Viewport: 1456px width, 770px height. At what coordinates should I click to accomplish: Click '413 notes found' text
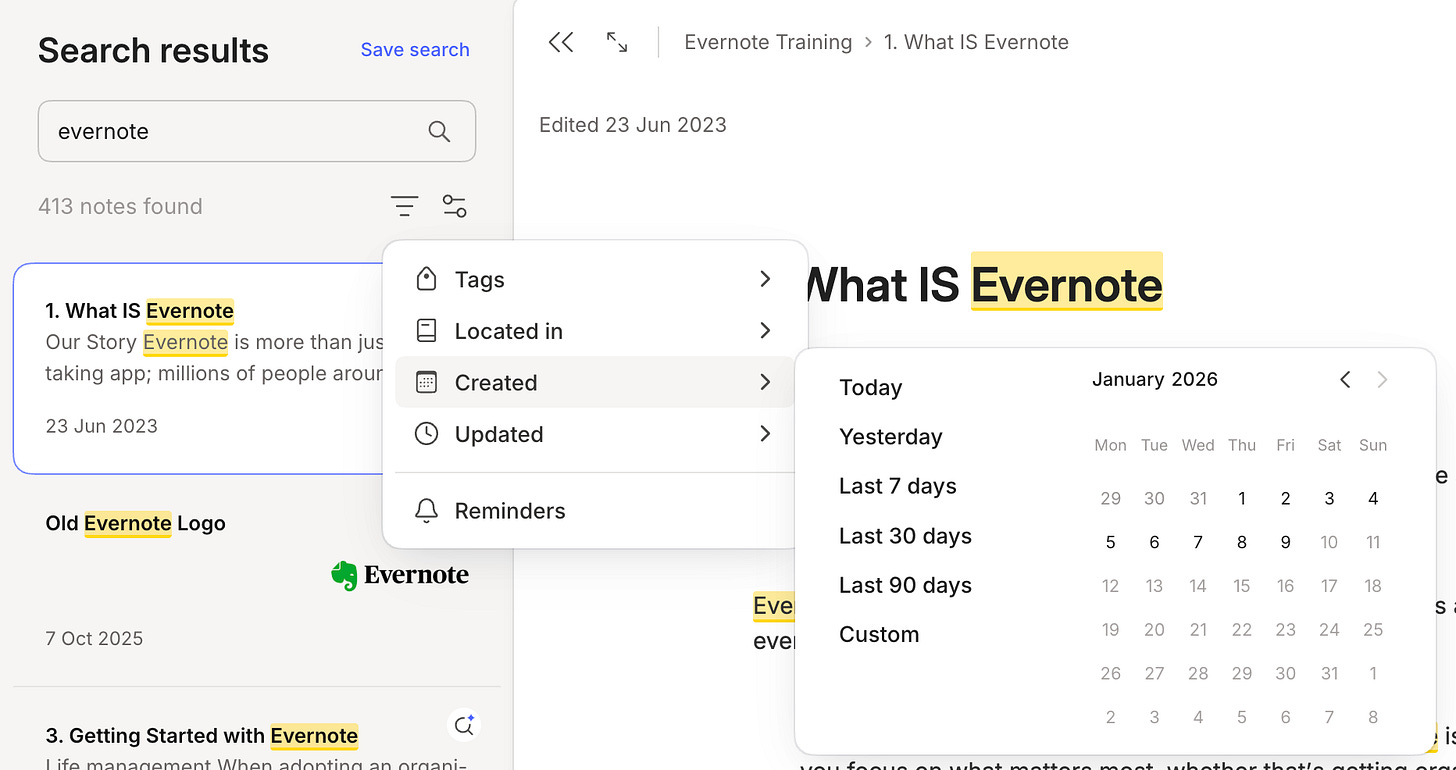(x=120, y=207)
